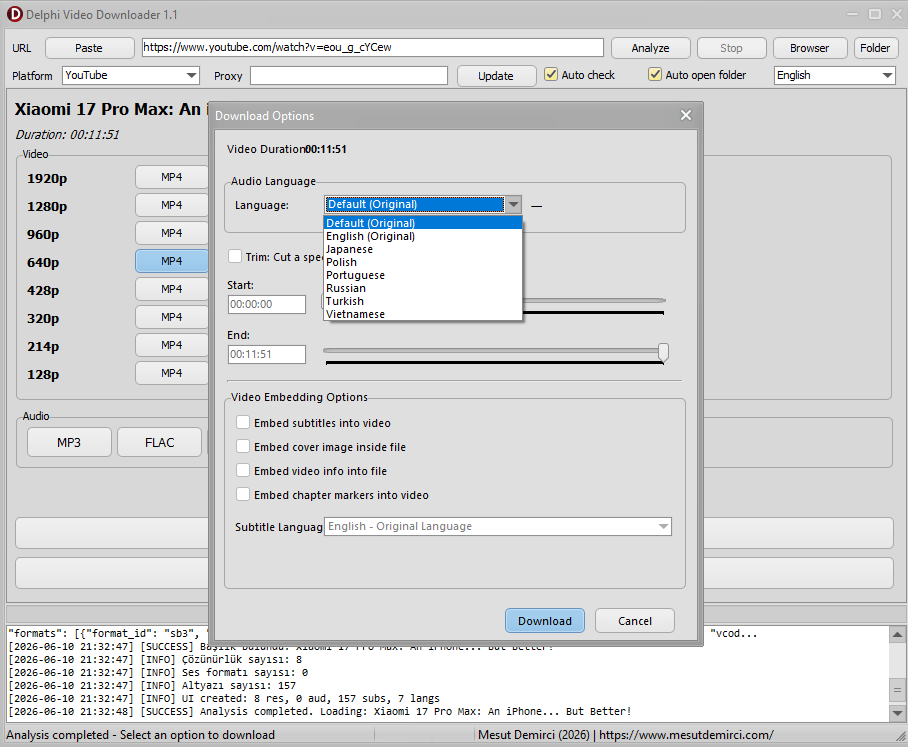Image resolution: width=908 pixels, height=747 pixels.
Task: Click the MP3 audio button
Action: point(69,442)
